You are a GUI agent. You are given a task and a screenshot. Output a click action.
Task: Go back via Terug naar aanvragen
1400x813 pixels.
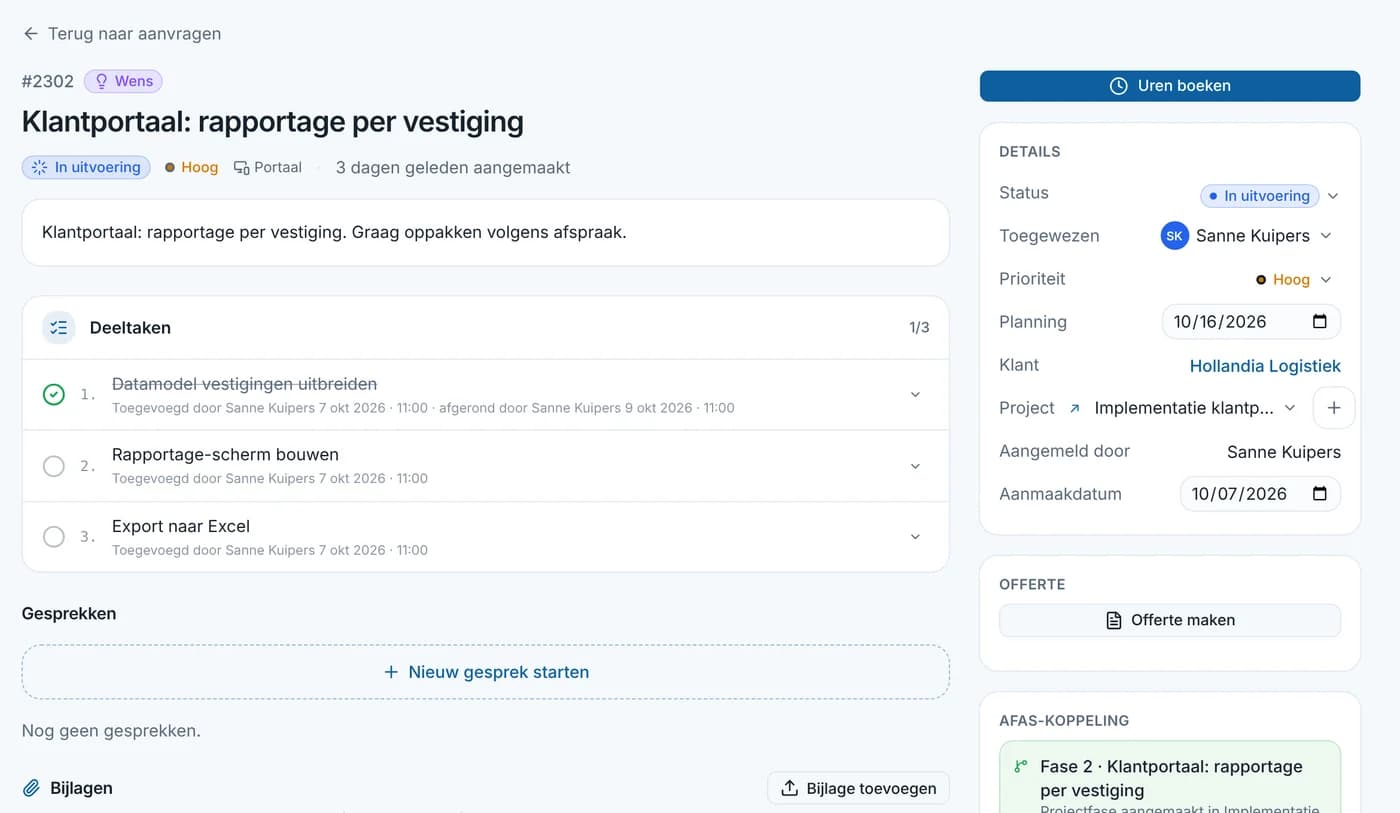click(122, 34)
